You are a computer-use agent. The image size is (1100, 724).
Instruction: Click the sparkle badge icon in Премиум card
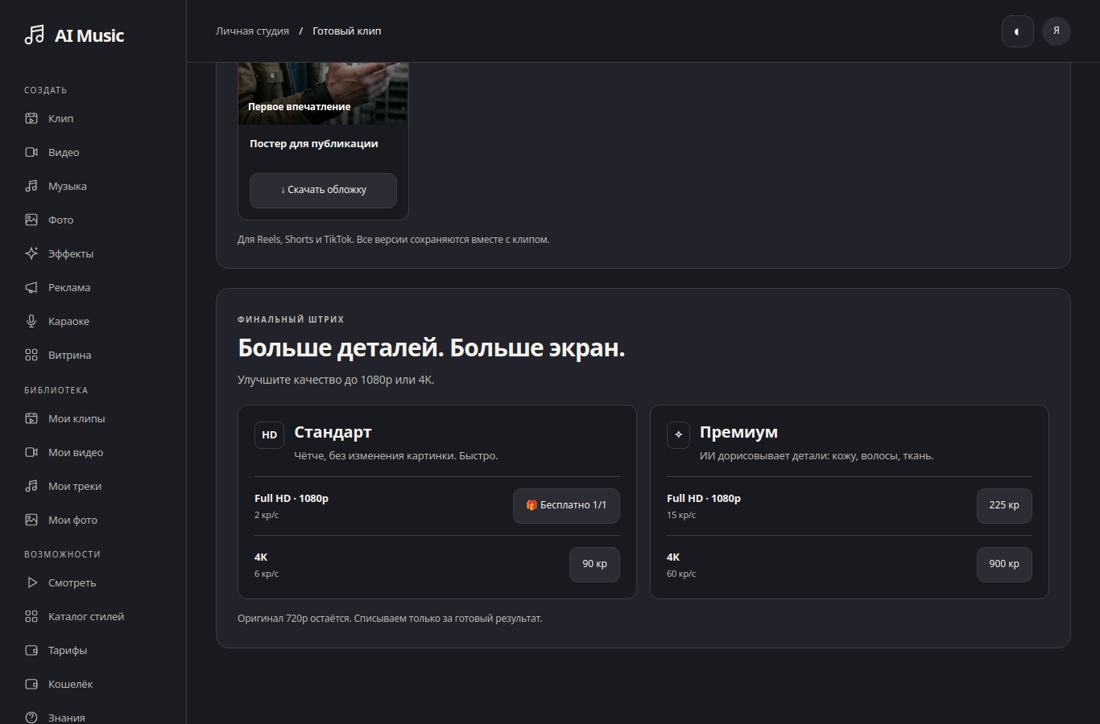click(x=678, y=435)
